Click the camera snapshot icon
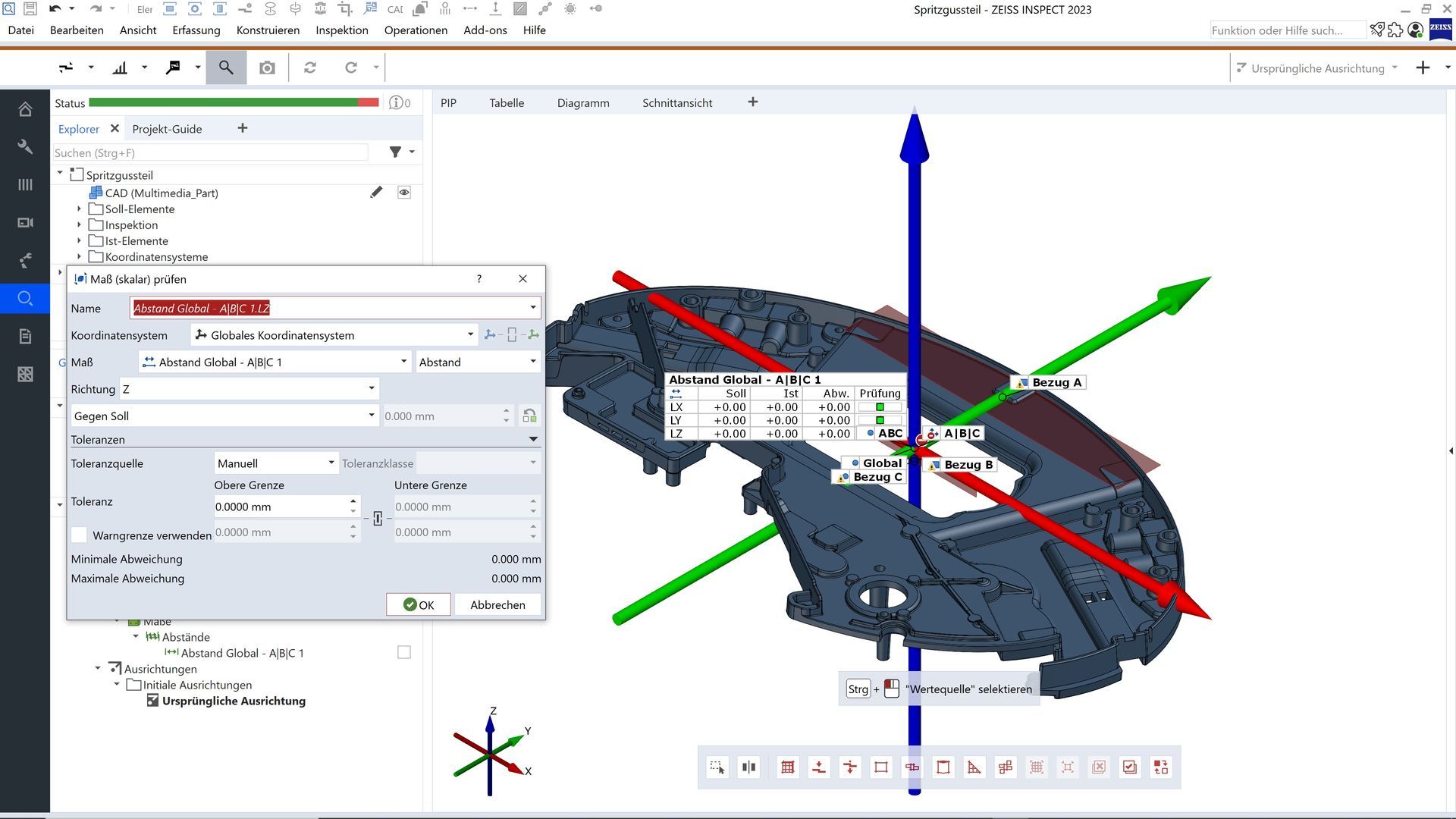The height and width of the screenshot is (819, 1456). (x=267, y=67)
